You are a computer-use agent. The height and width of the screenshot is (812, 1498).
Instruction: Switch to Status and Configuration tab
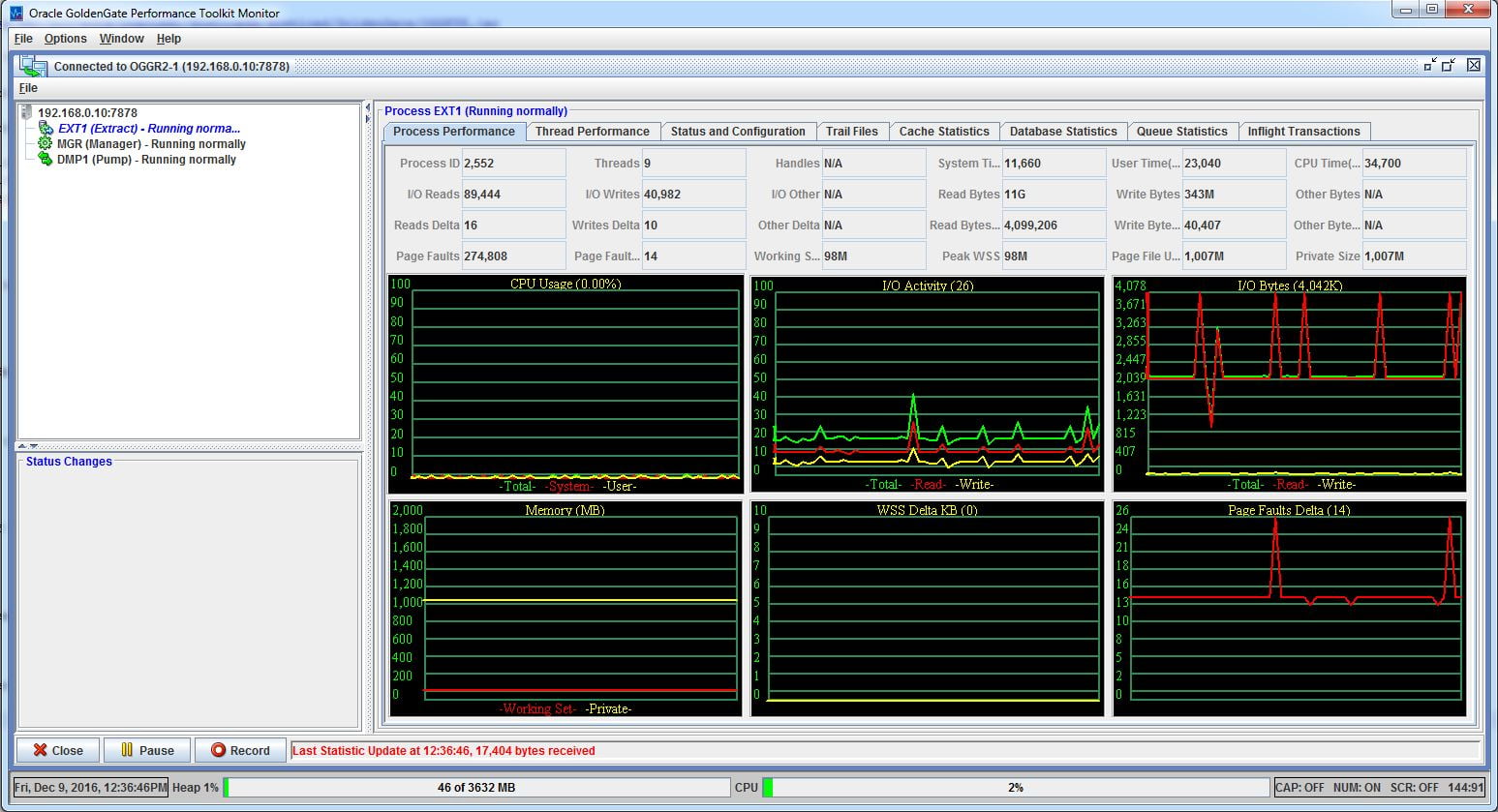738,132
